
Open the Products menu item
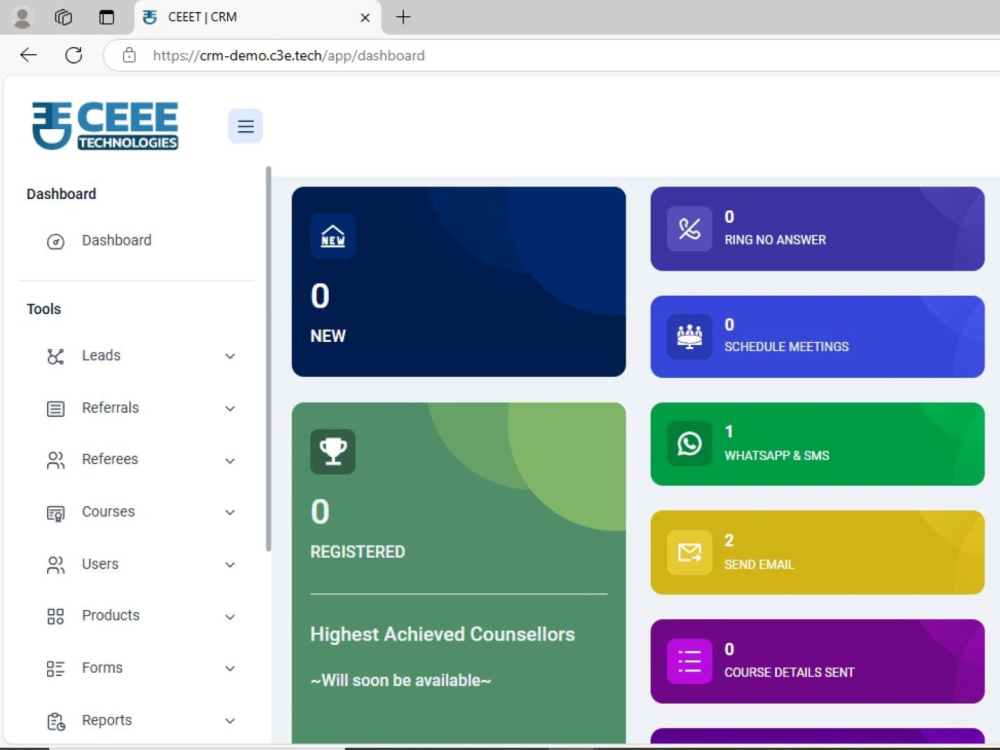[x=138, y=616]
